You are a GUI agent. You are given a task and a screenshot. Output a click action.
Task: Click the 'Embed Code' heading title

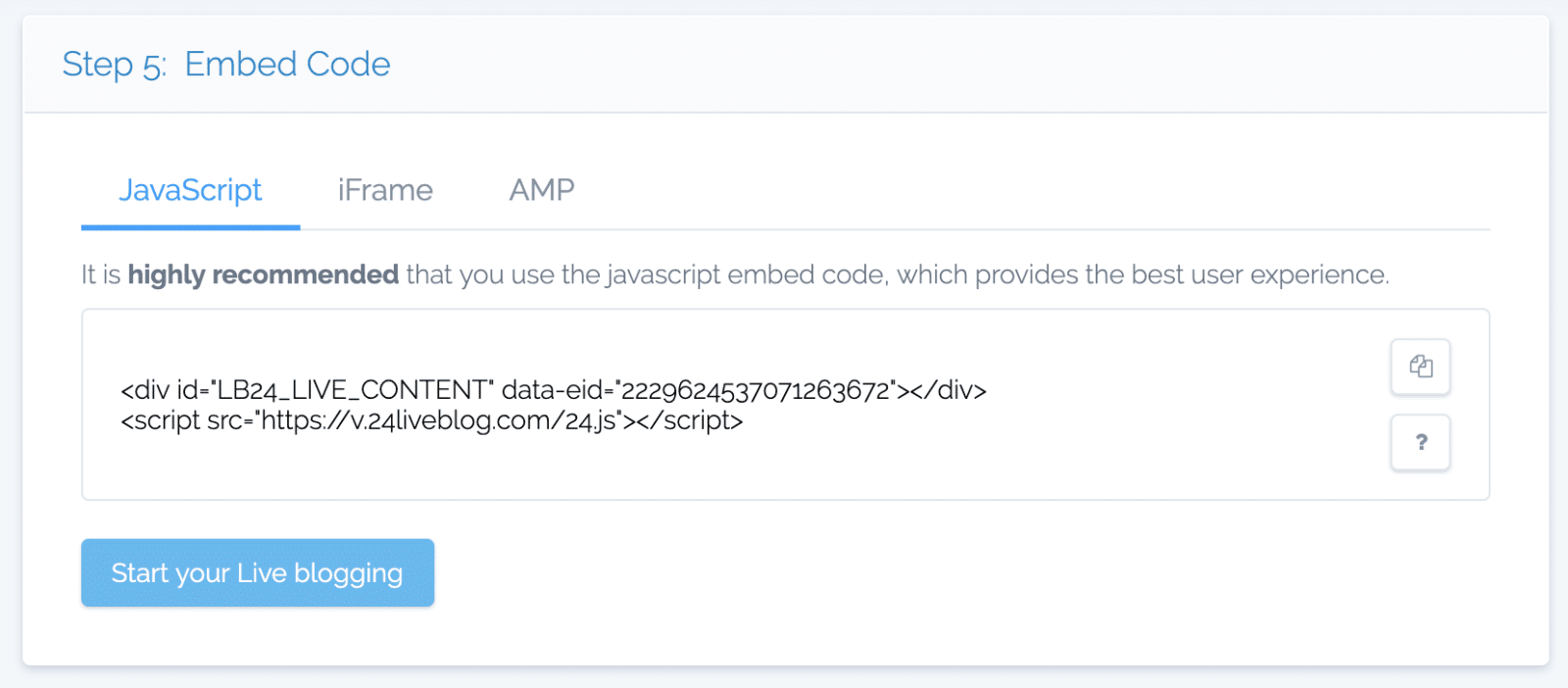pyautogui.click(x=287, y=65)
